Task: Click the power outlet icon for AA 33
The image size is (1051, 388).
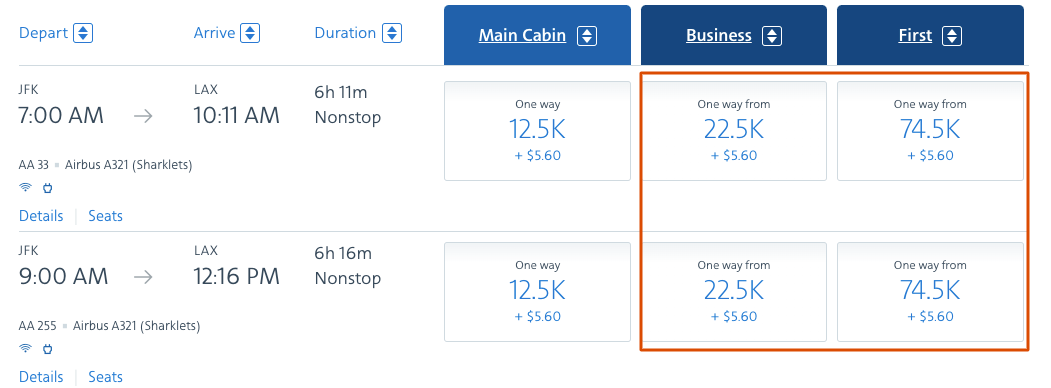Action: pos(48,188)
